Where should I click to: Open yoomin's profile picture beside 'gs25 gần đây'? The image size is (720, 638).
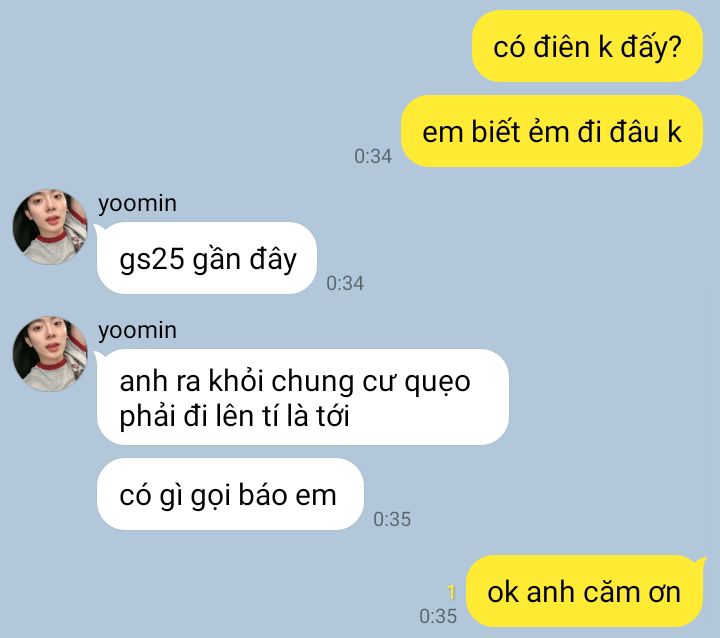point(50,227)
